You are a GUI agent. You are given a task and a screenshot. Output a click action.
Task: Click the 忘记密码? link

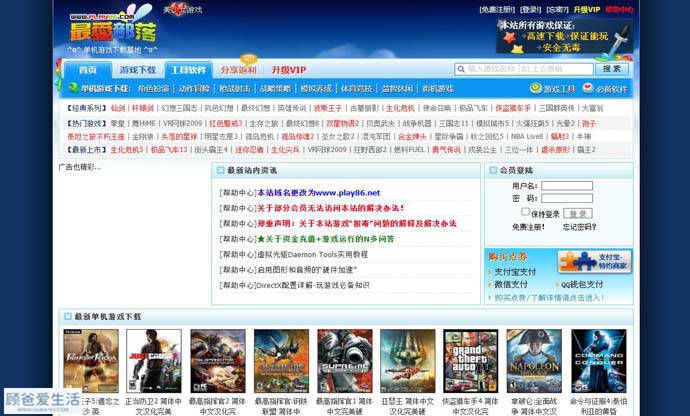580,227
